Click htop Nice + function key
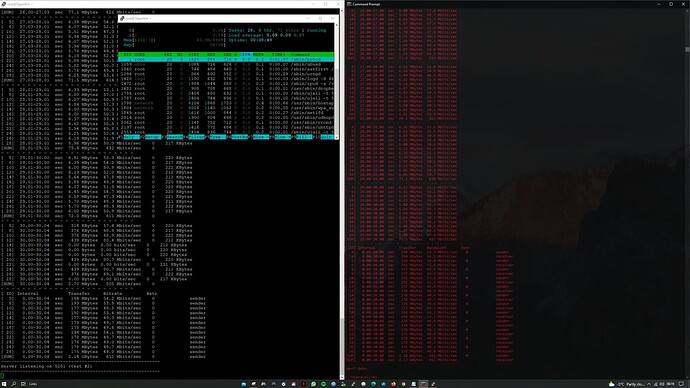The width and height of the screenshot is (690, 388). coord(283,137)
